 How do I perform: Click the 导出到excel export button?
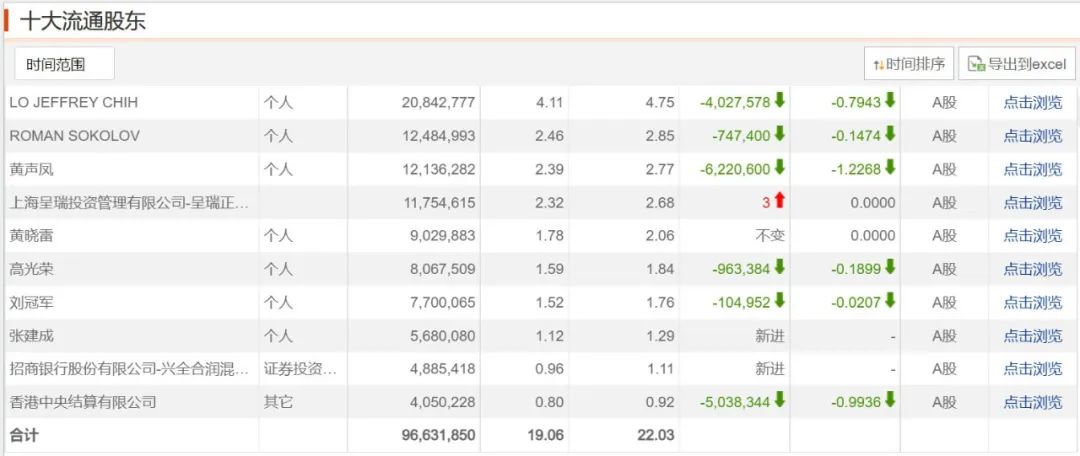1017,64
